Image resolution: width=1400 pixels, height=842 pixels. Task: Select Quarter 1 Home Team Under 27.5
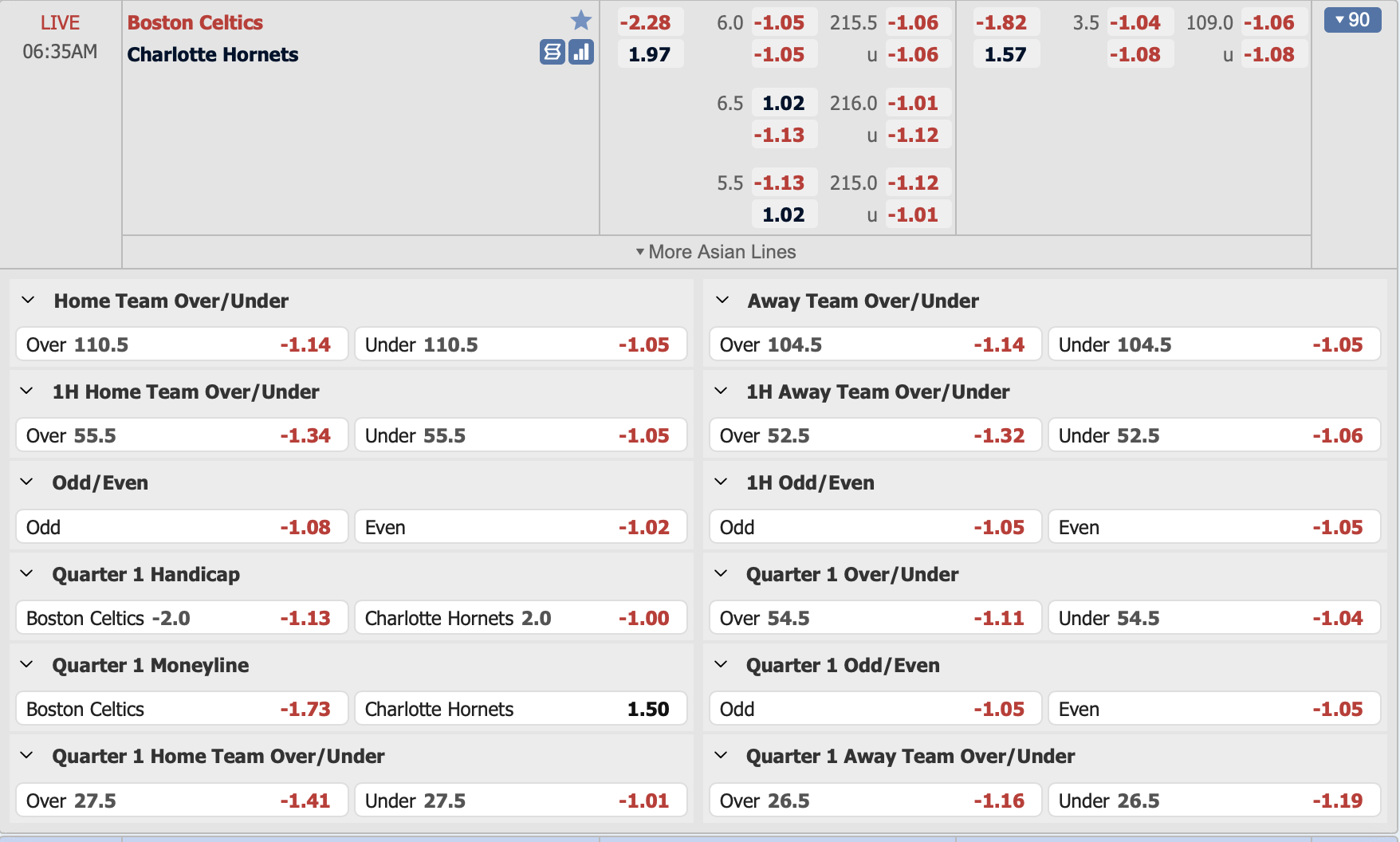[521, 801]
